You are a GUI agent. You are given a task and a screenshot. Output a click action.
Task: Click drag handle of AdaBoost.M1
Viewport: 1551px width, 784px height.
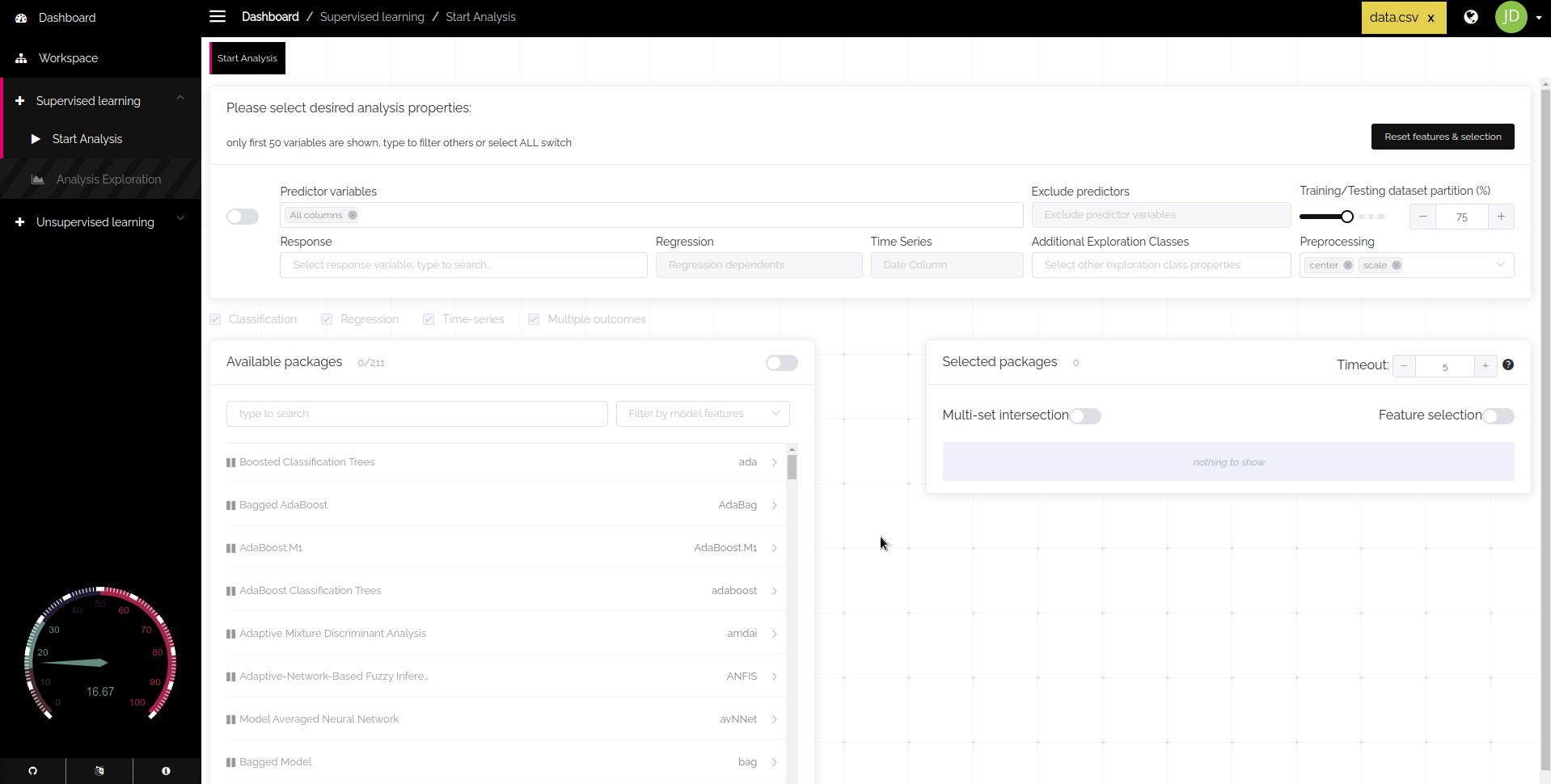(x=231, y=548)
